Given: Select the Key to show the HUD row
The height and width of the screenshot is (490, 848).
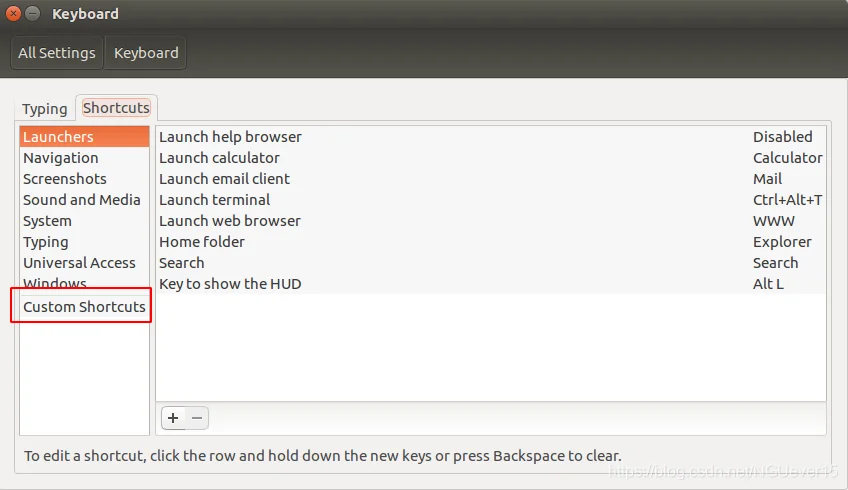Looking at the screenshot, I should pos(491,284).
